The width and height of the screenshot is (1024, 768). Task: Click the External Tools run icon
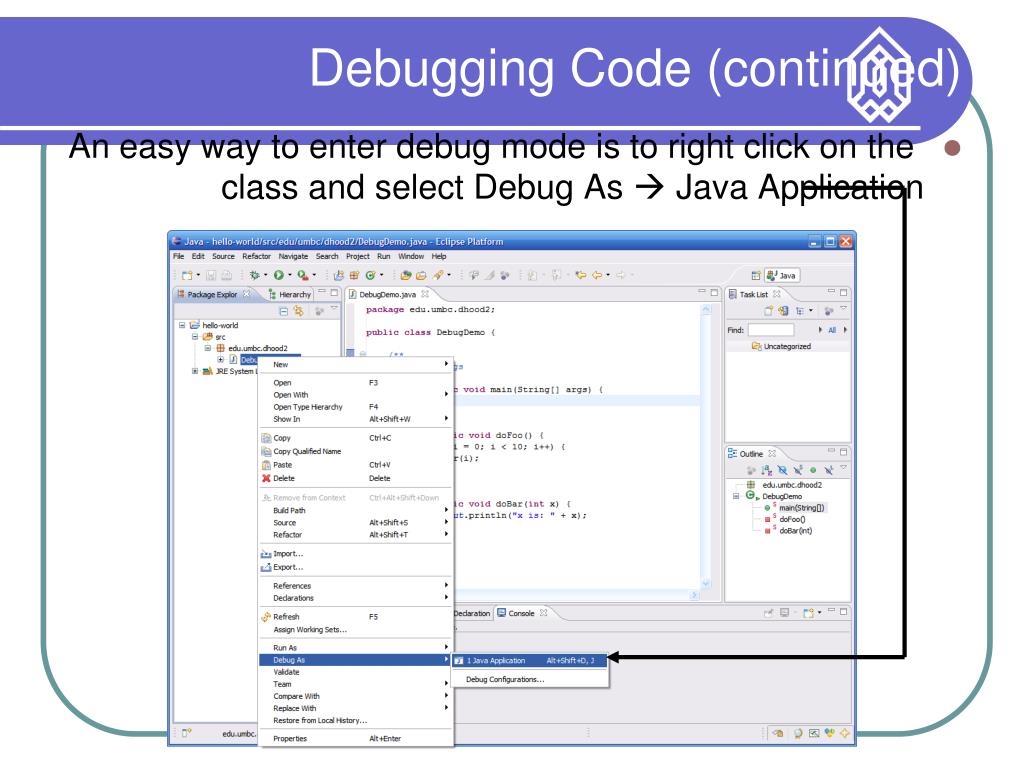(x=302, y=276)
